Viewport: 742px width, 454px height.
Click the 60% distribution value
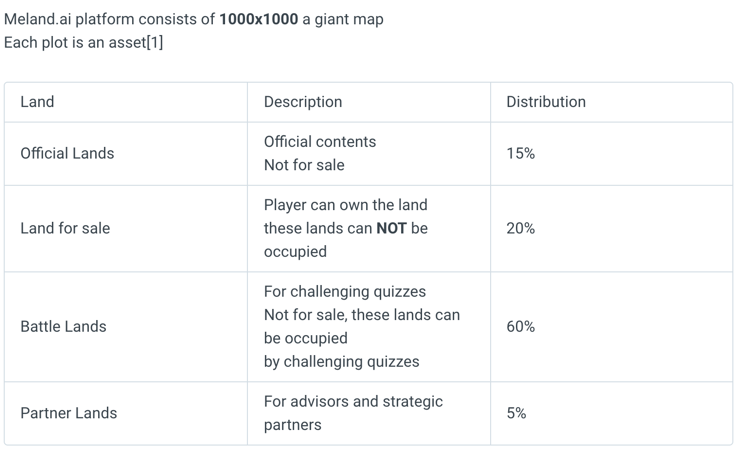click(x=521, y=327)
